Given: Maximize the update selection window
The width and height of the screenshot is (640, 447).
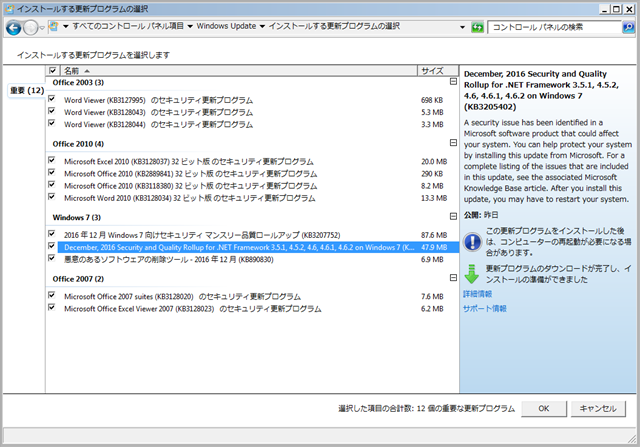Looking at the screenshot, I should [x=617, y=9].
